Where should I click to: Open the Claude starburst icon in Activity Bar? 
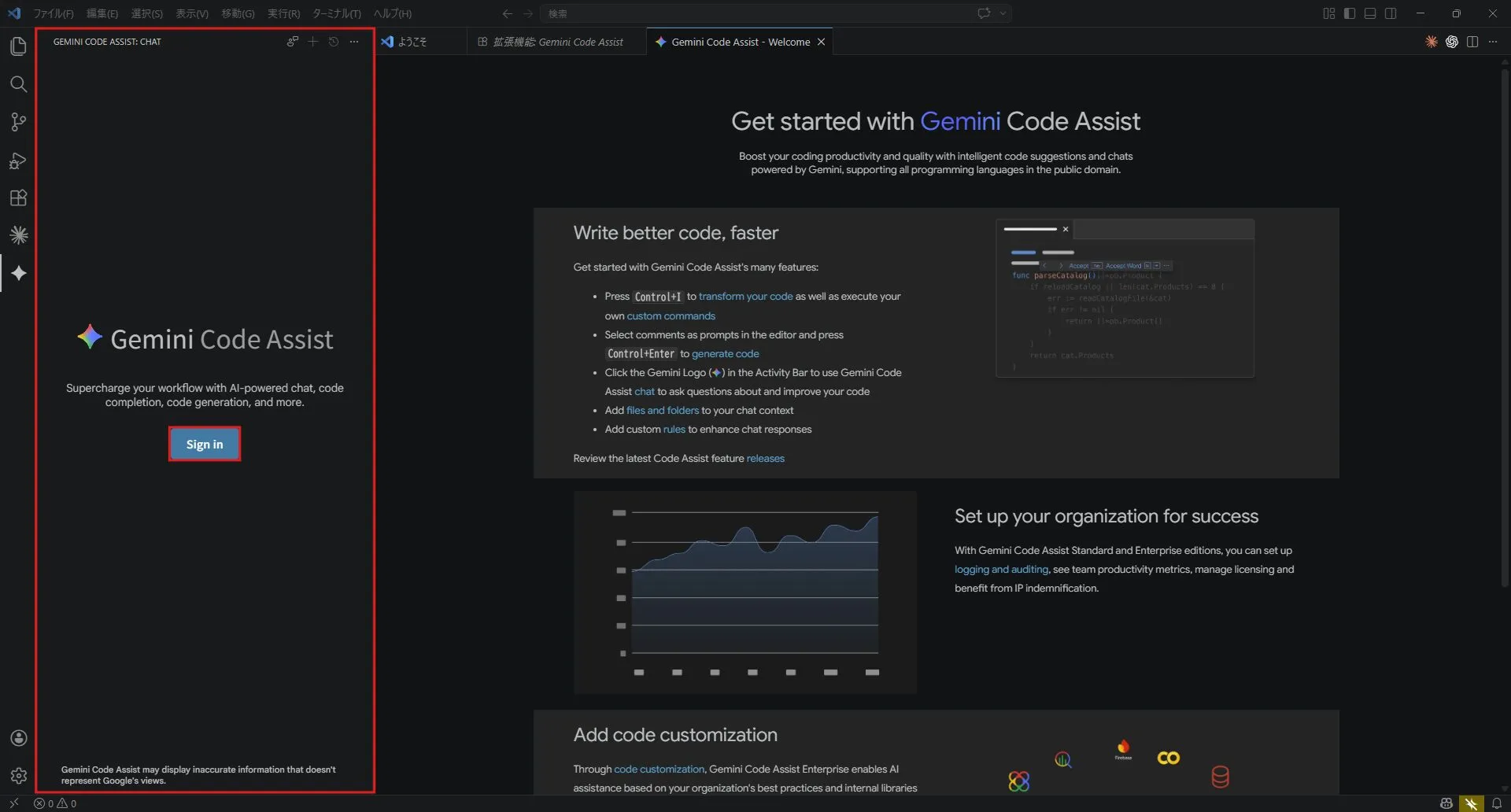point(18,235)
